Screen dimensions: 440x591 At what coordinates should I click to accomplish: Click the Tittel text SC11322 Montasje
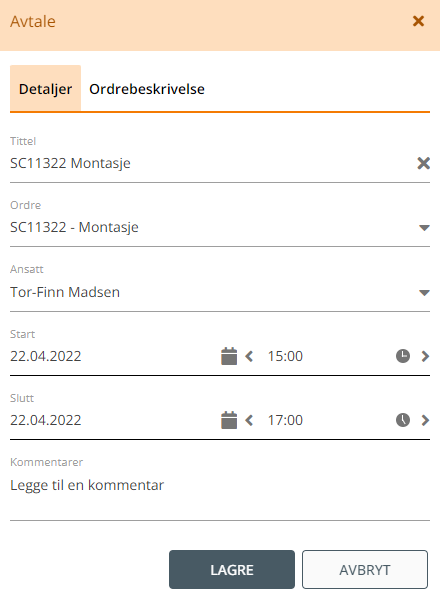[x=70, y=163]
